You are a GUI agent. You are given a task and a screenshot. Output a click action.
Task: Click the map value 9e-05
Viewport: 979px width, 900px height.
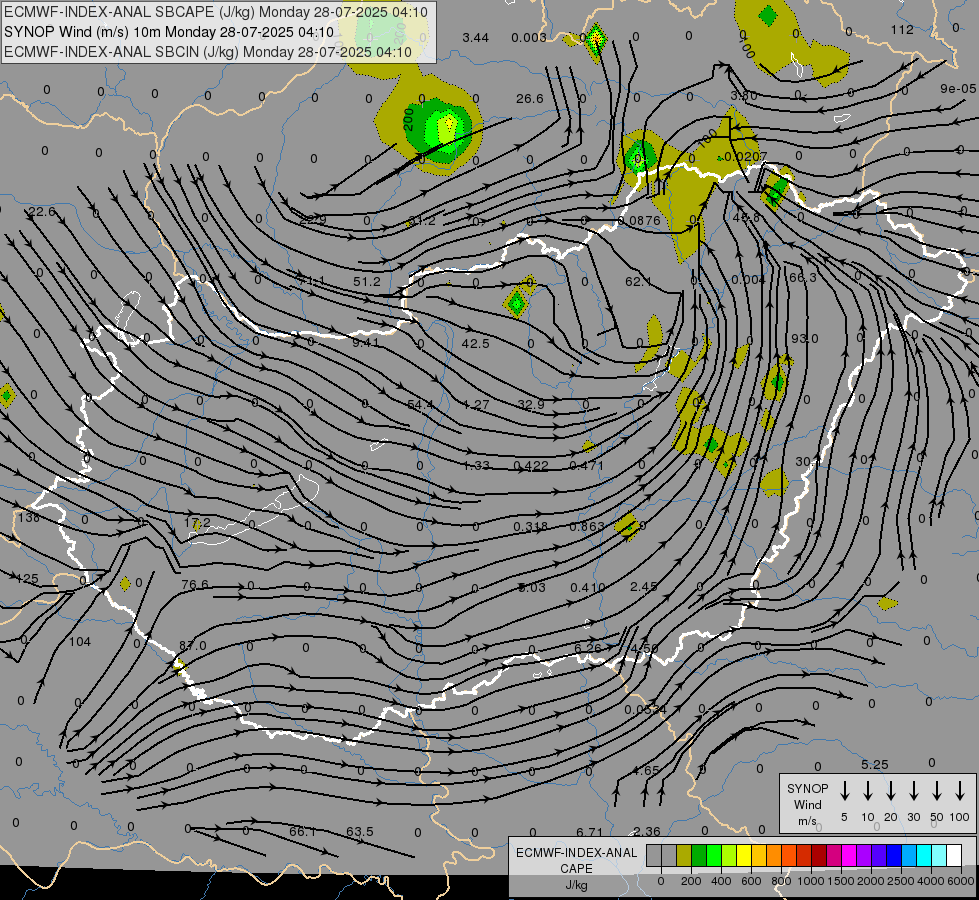958,89
